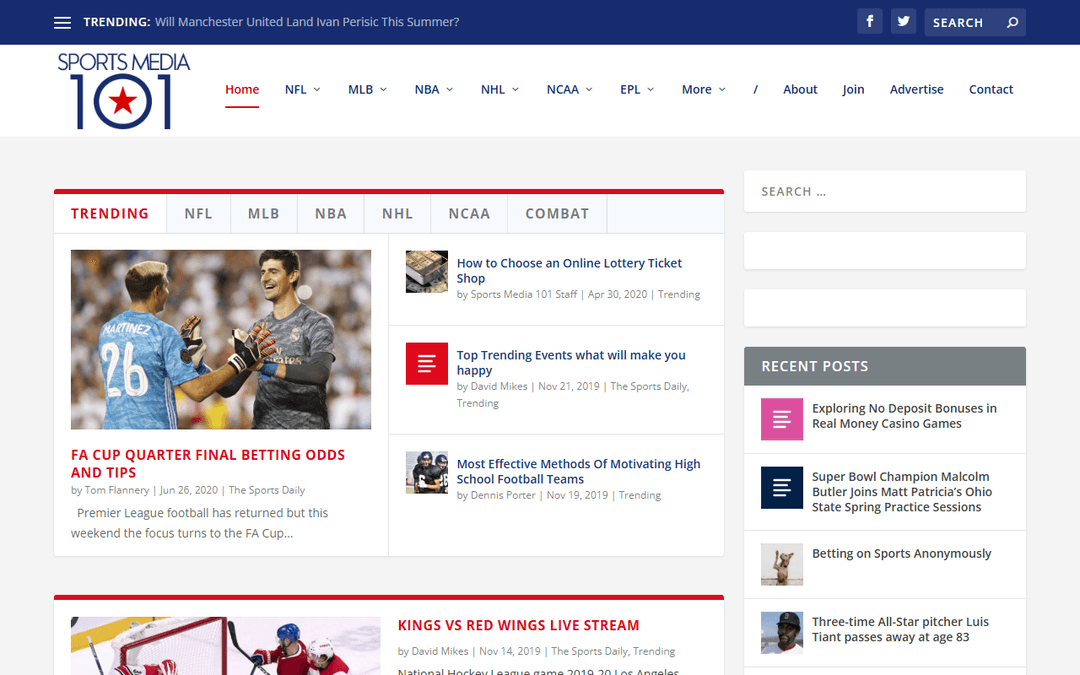Open Exploring No Deposit Bonuses recent post

pyautogui.click(x=904, y=416)
